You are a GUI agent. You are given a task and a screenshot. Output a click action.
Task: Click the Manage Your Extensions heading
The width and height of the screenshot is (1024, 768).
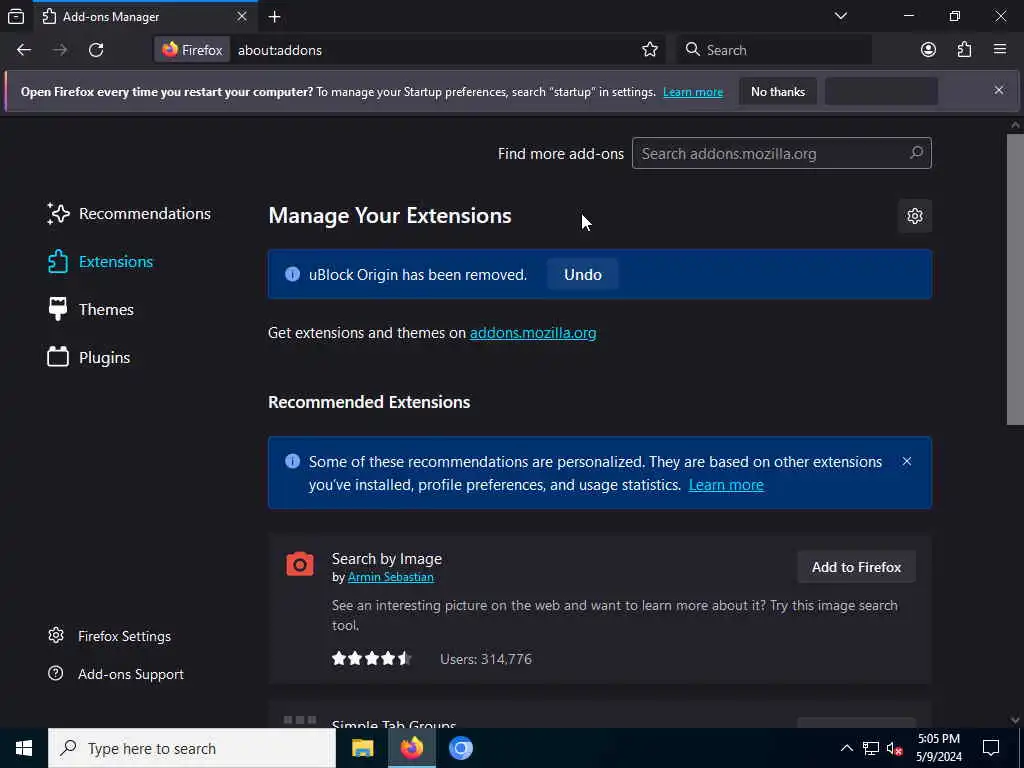(390, 216)
